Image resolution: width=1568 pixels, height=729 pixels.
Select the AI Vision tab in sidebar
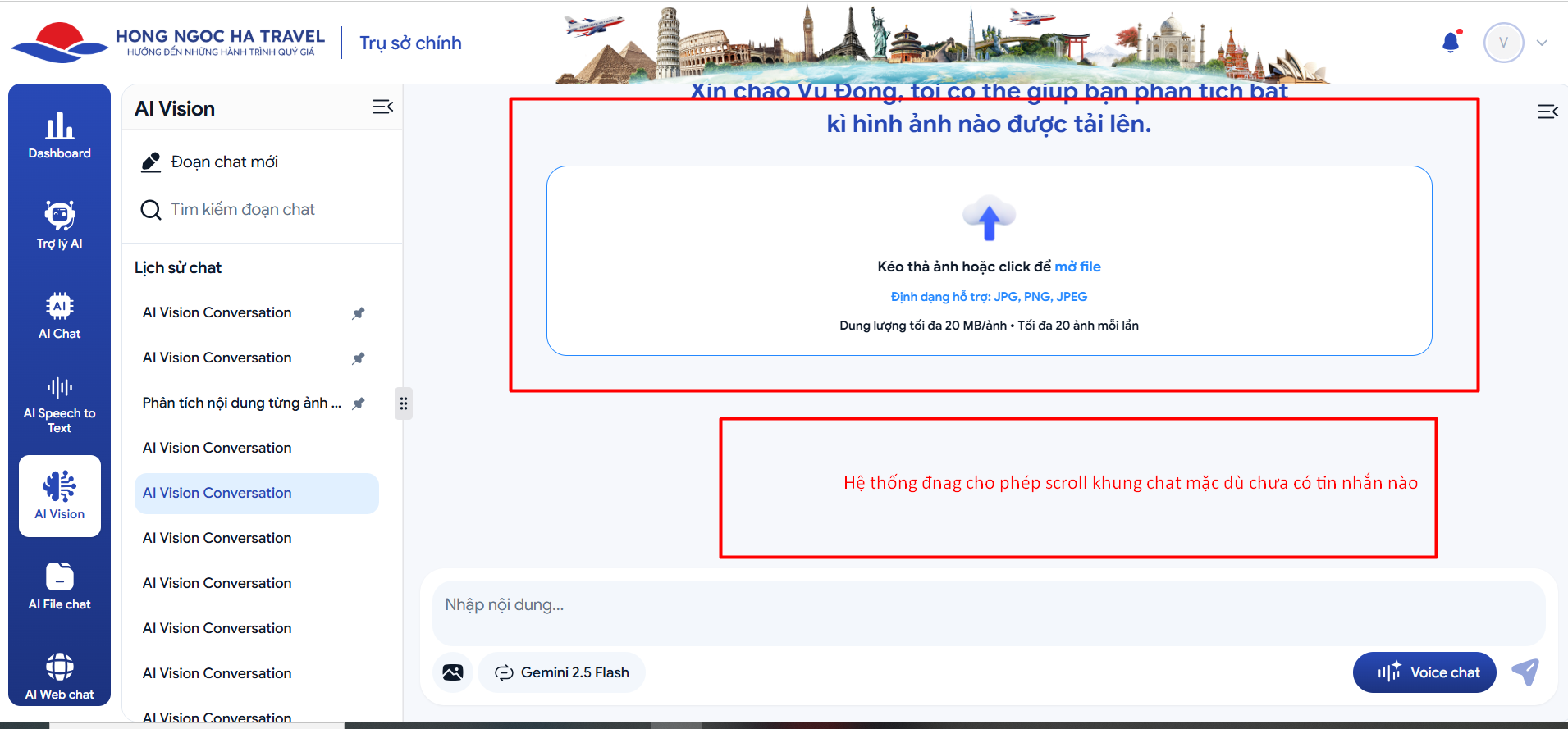click(59, 495)
